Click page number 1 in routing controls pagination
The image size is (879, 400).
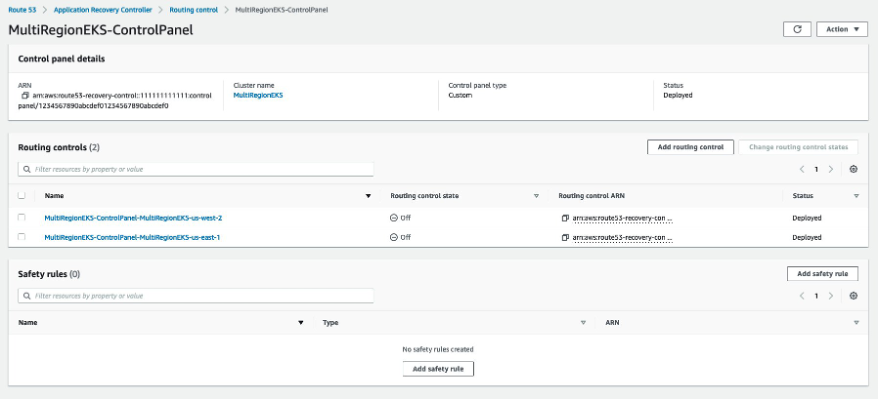pos(816,169)
